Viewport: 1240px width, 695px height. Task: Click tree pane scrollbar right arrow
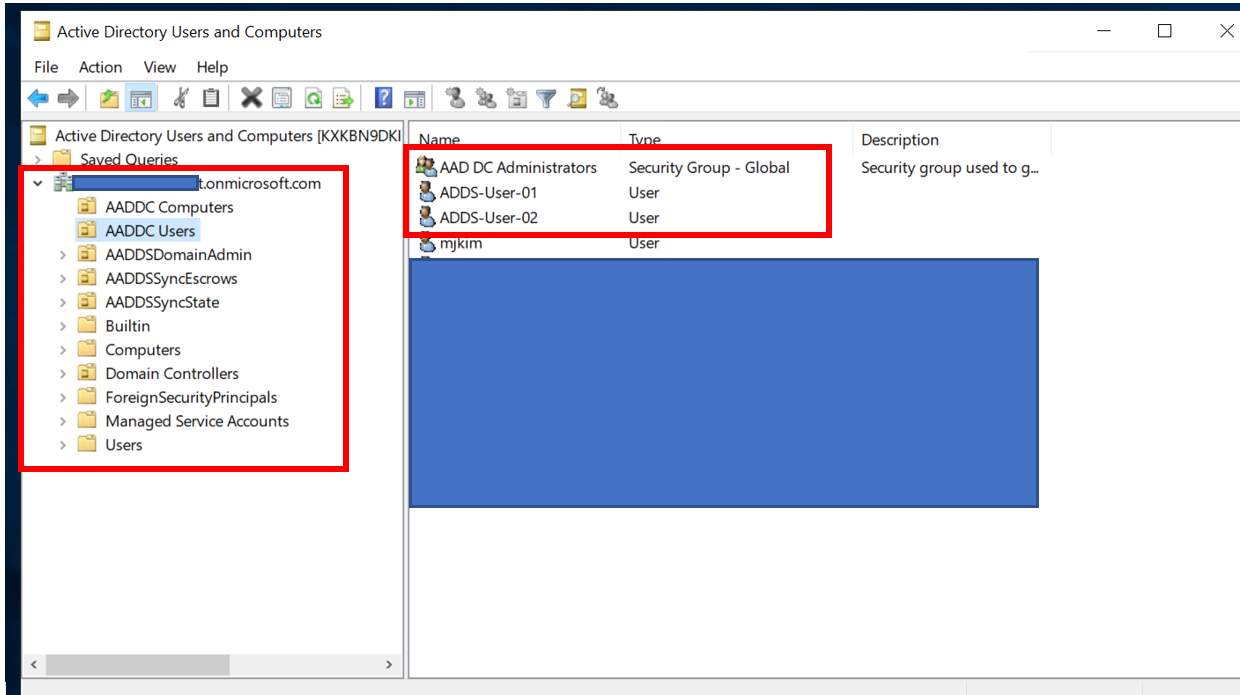pyautogui.click(x=389, y=665)
